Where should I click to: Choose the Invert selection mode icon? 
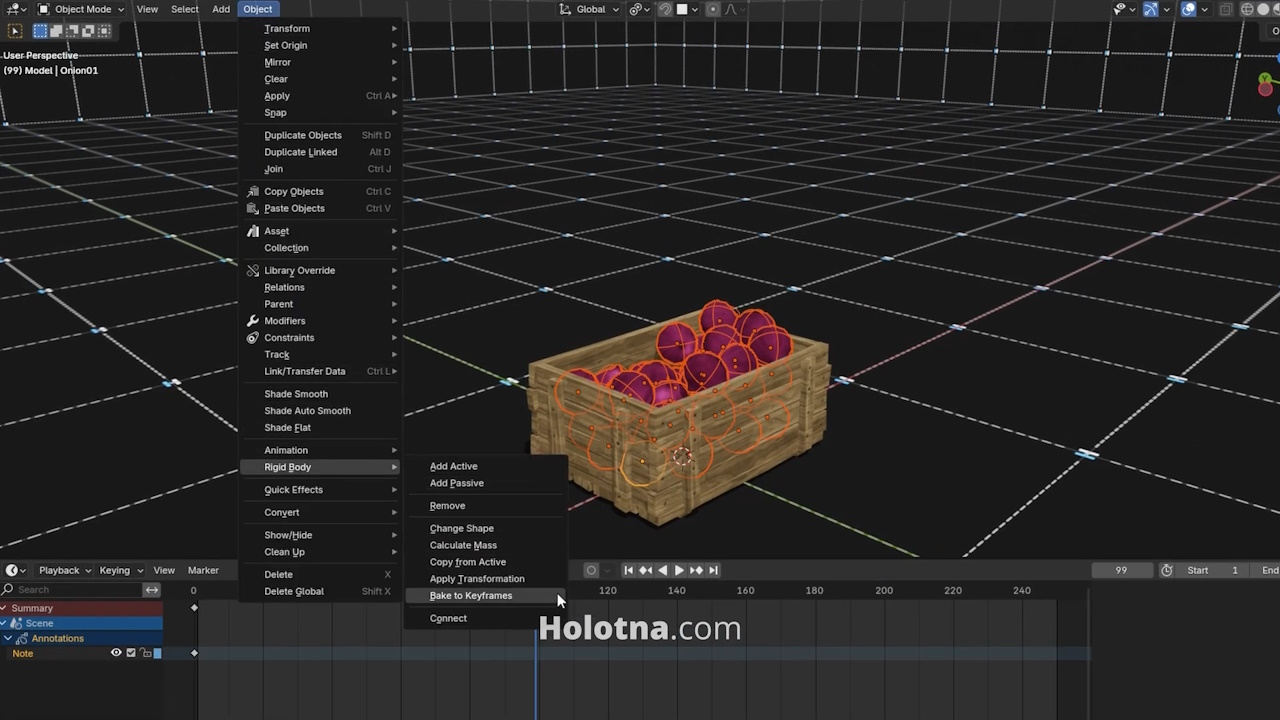86,31
